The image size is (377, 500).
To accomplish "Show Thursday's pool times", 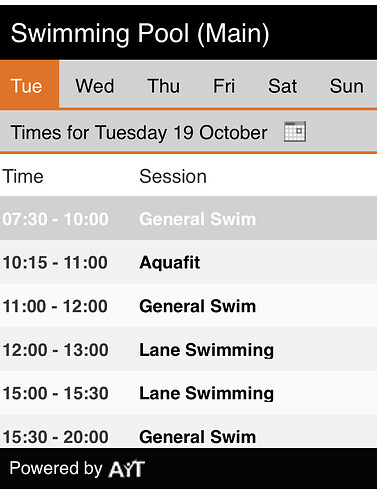I will pos(163,86).
